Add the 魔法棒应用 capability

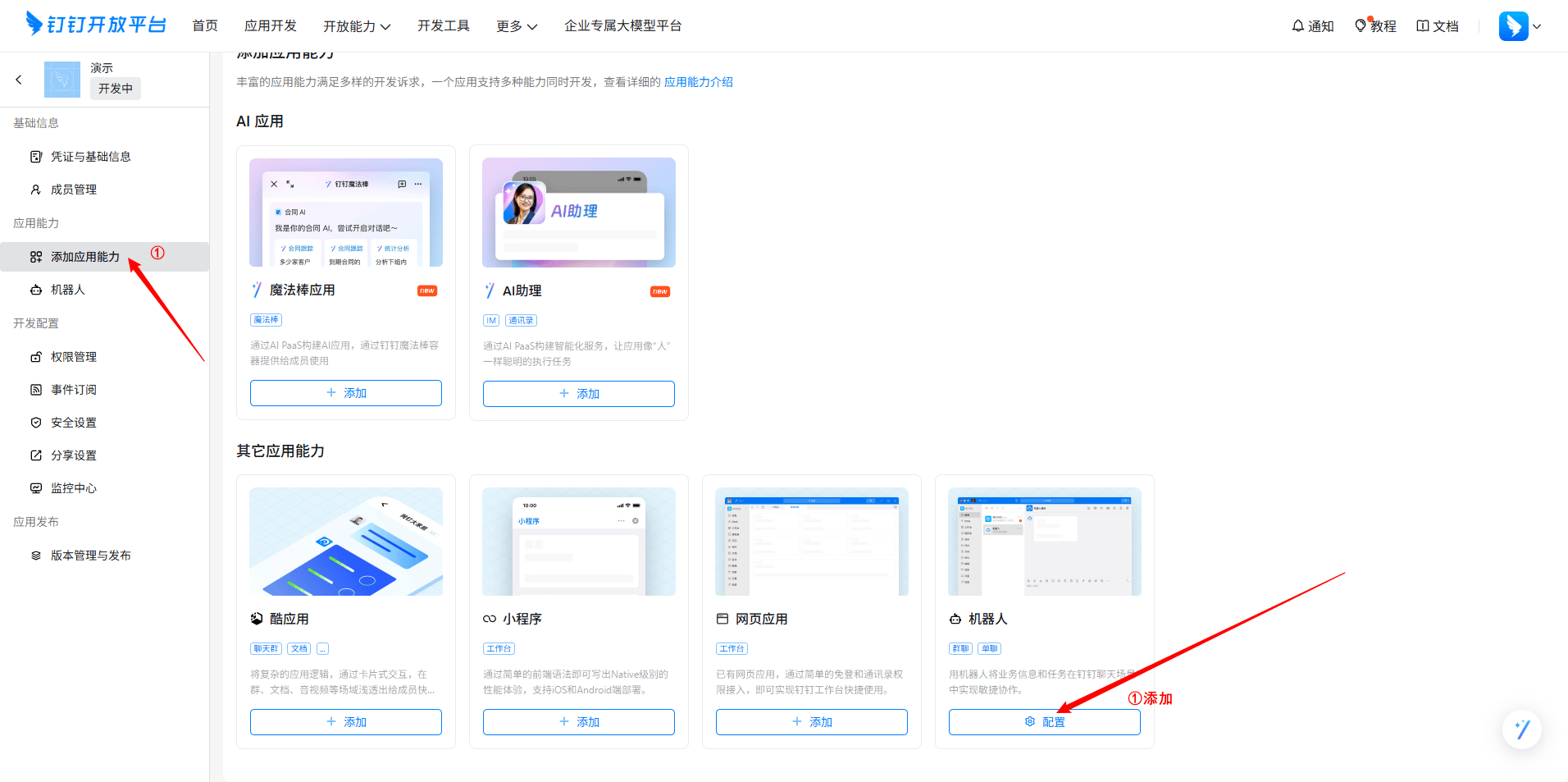click(345, 393)
